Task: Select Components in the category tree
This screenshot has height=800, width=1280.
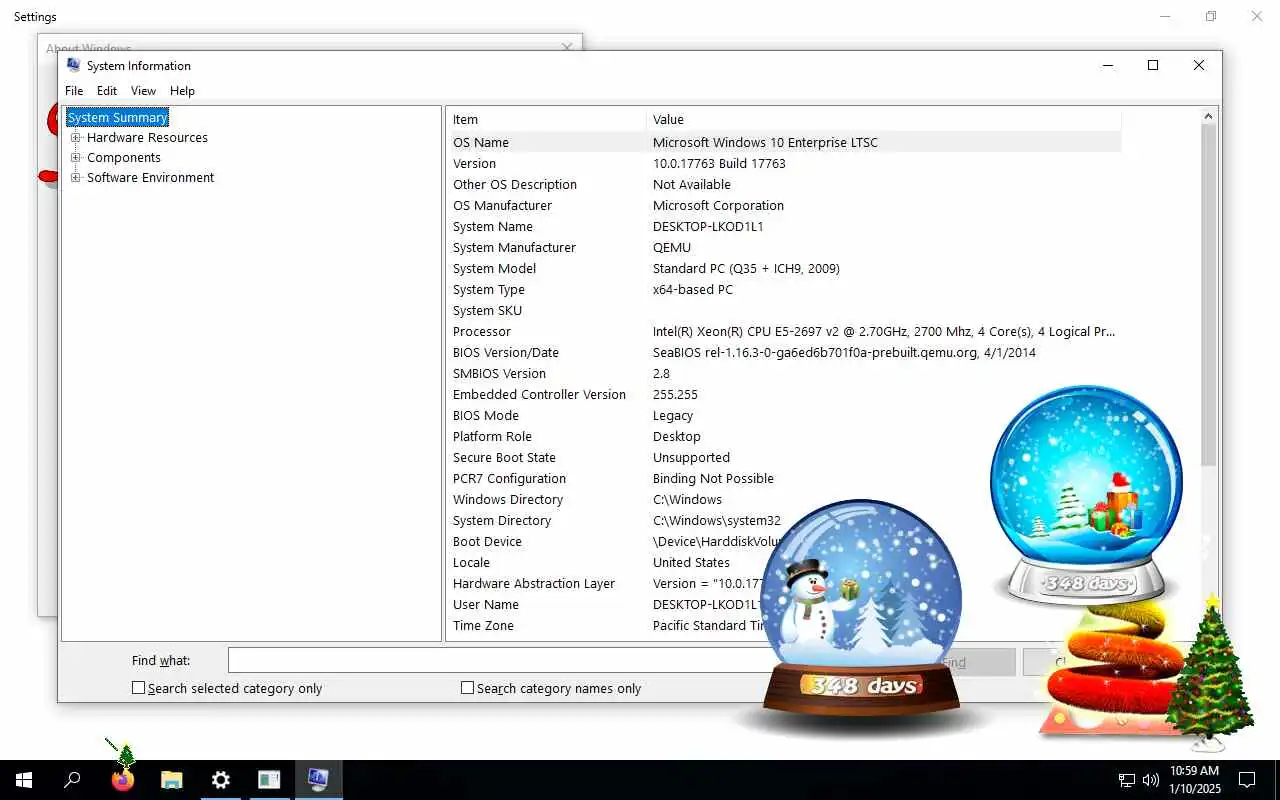Action: [x=123, y=158]
